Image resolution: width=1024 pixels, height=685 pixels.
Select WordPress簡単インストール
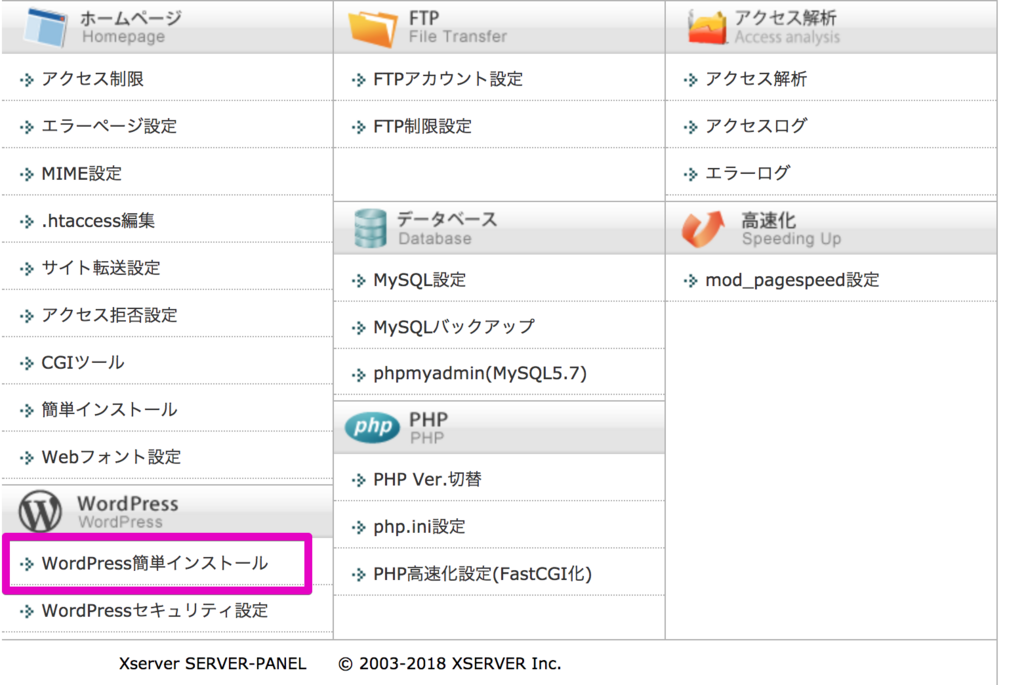pyautogui.click(x=155, y=564)
